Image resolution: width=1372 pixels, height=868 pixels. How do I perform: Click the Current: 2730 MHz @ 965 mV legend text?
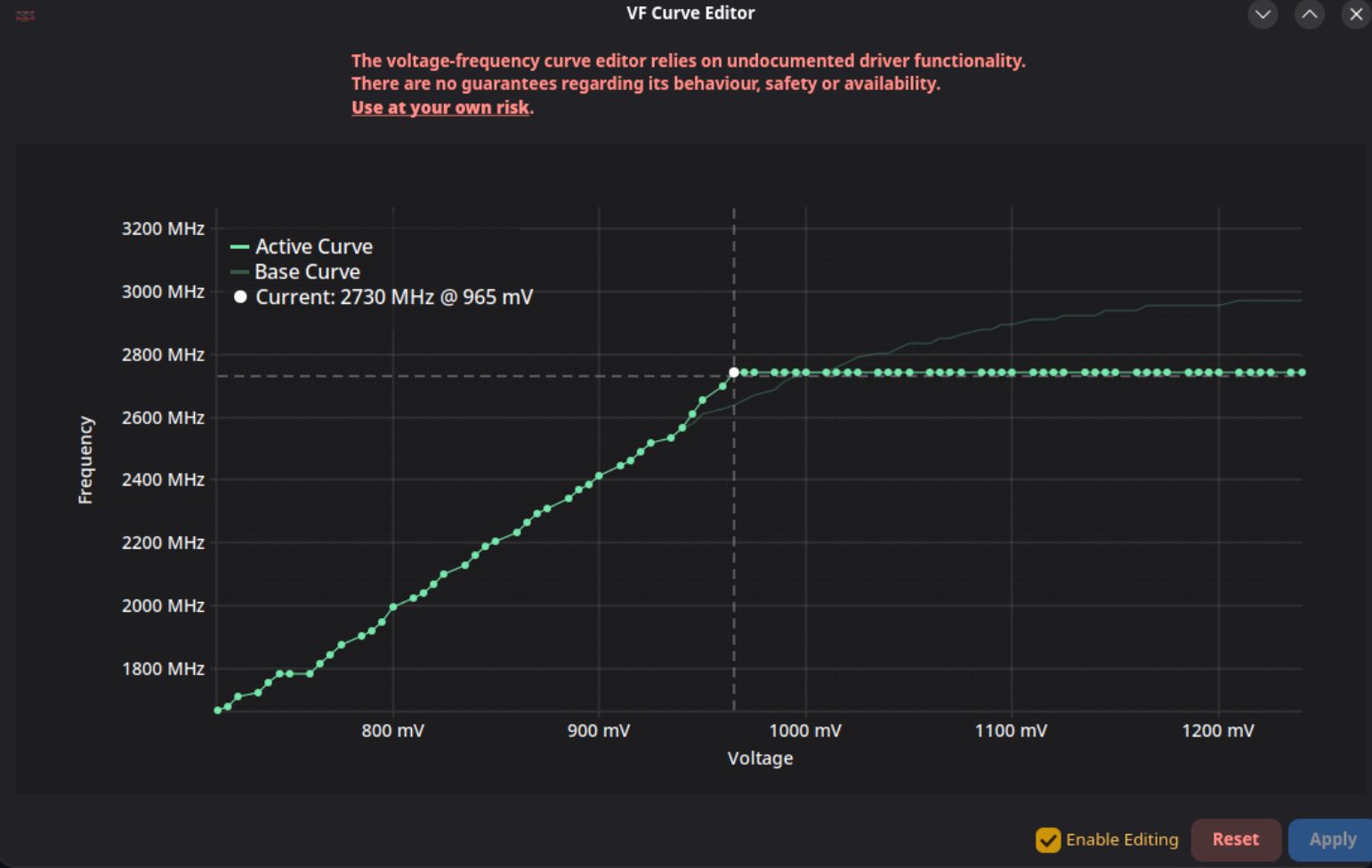394,297
